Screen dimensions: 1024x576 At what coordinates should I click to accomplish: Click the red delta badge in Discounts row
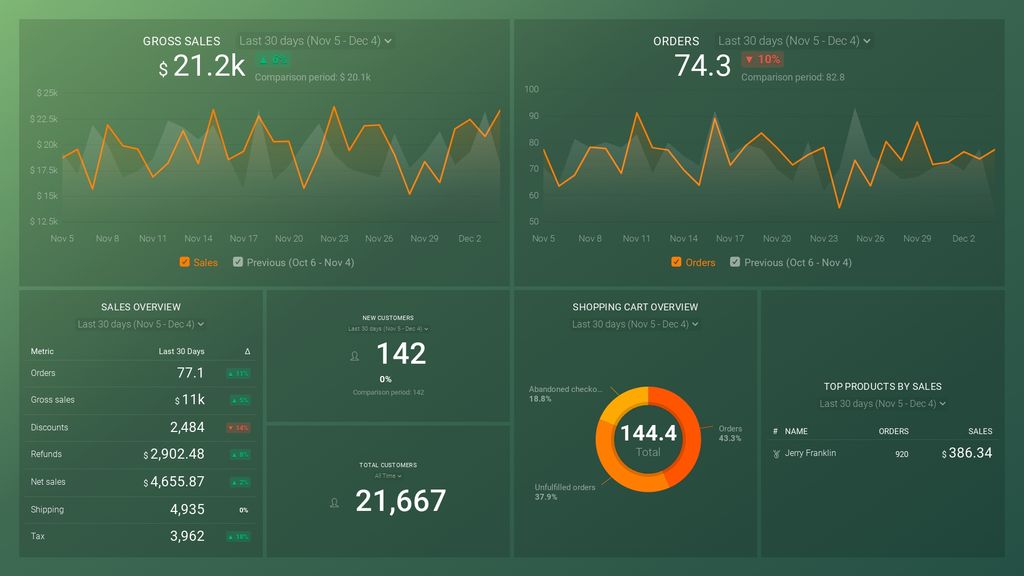click(238, 428)
